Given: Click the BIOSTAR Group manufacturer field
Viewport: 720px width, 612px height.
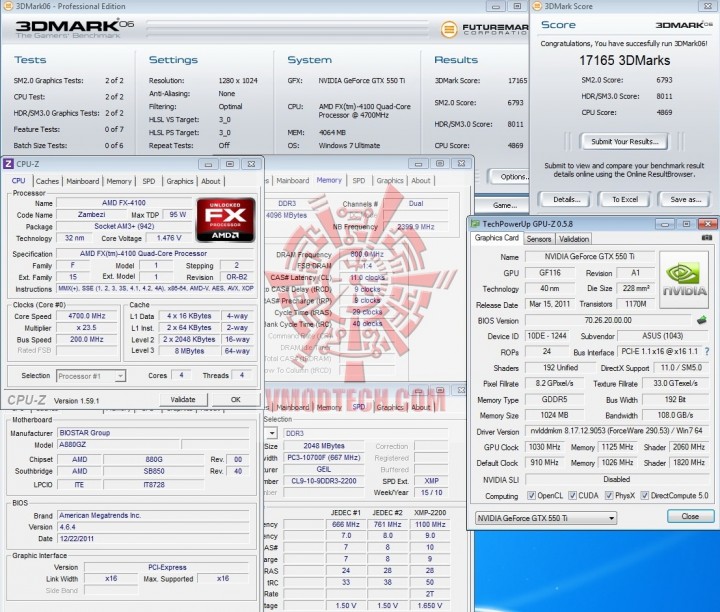Looking at the screenshot, I should click(153, 432).
